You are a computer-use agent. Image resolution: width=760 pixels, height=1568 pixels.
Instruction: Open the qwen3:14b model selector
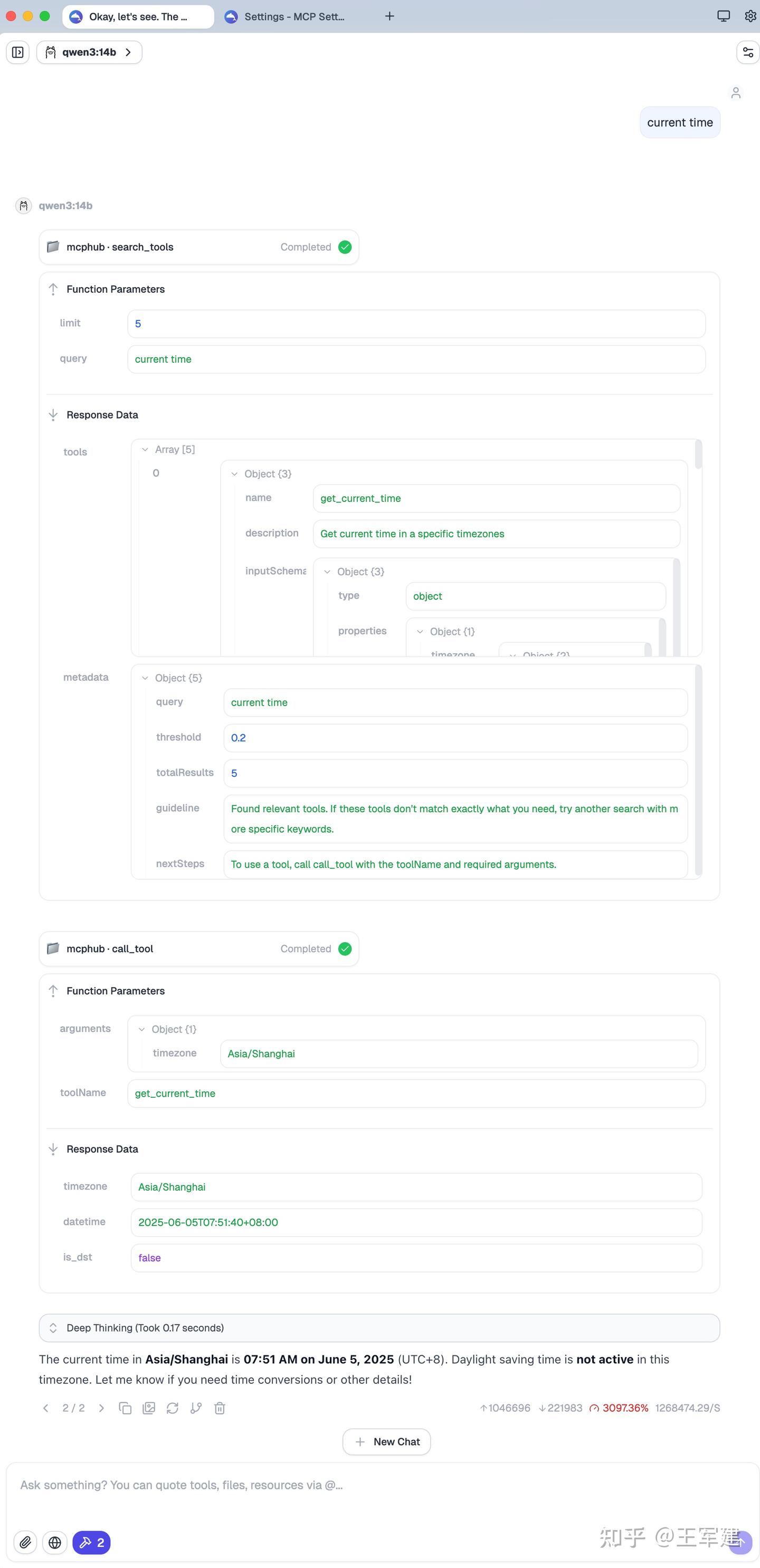pyautogui.click(x=89, y=52)
